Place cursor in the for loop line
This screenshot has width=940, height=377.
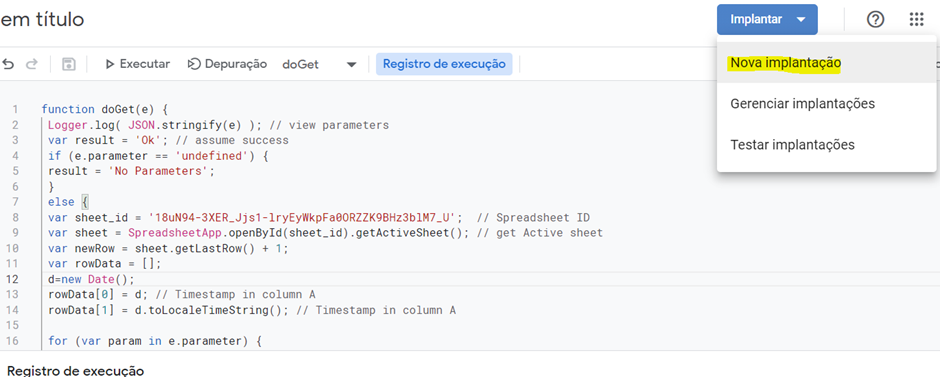click(156, 341)
